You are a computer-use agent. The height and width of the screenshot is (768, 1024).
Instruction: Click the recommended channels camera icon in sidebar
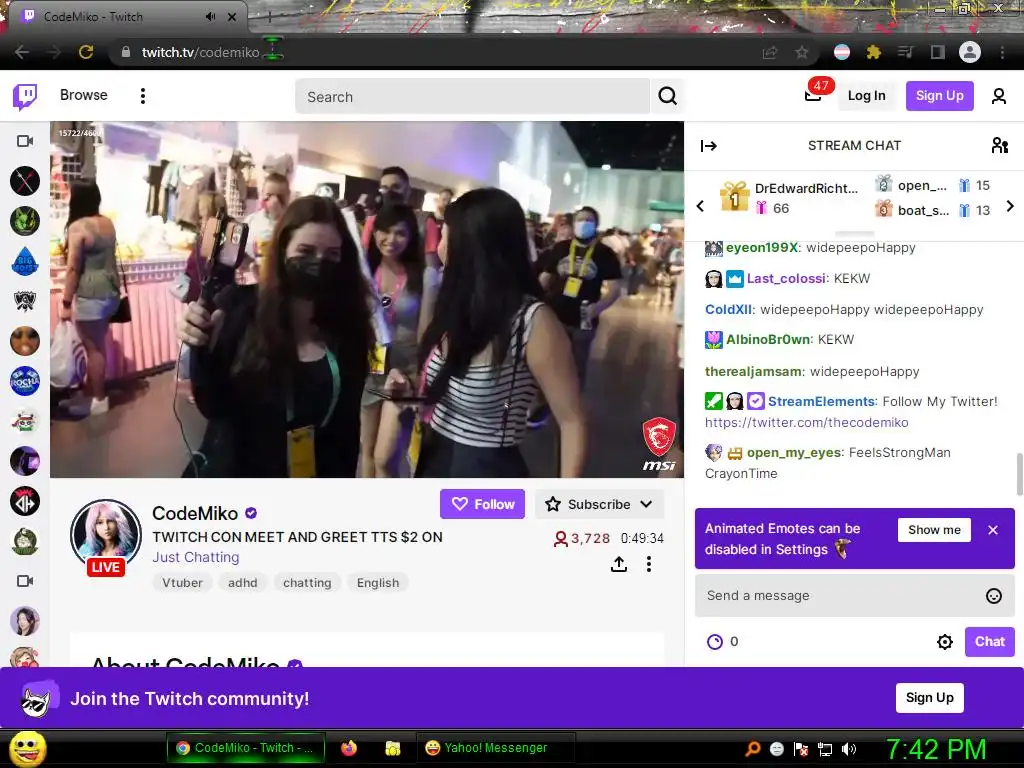pyautogui.click(x=25, y=581)
